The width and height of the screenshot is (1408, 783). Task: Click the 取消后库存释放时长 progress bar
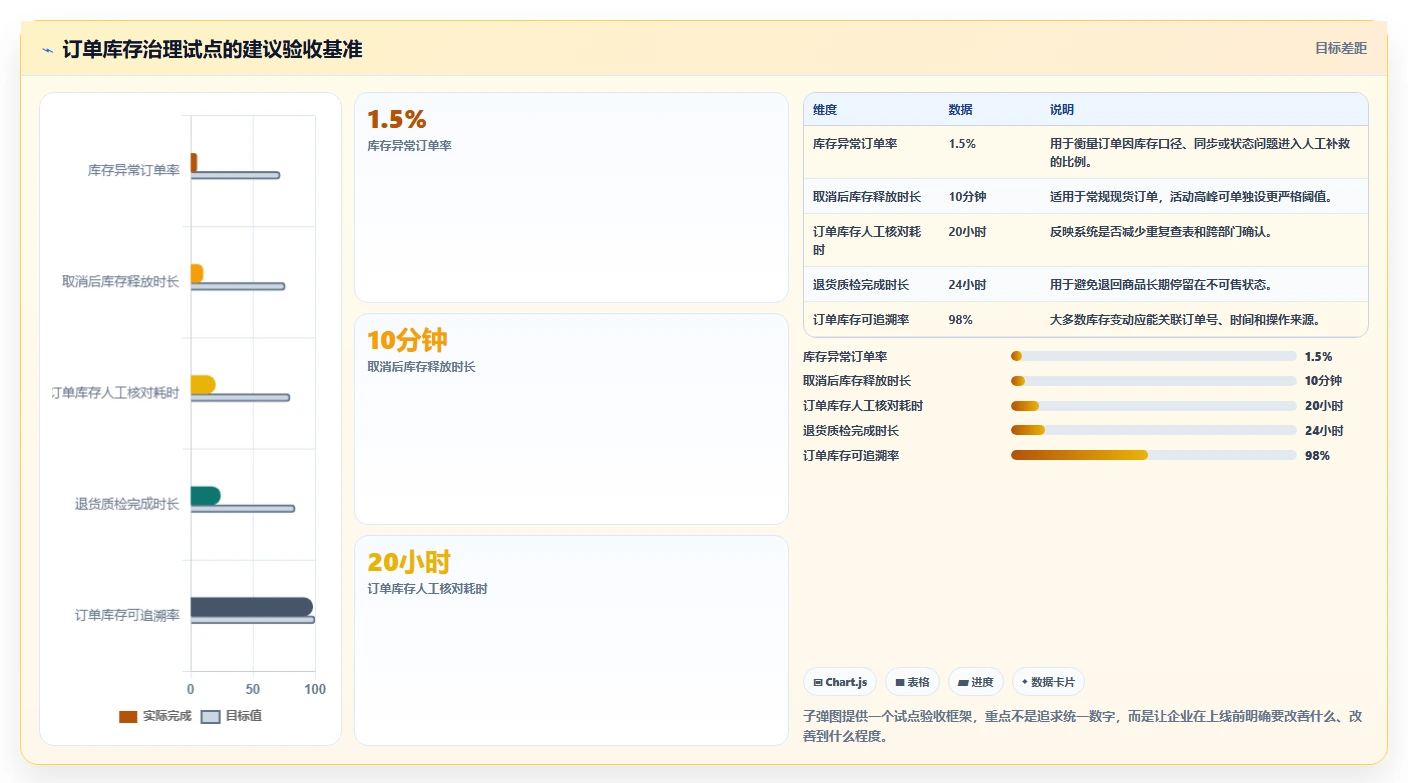point(1153,381)
